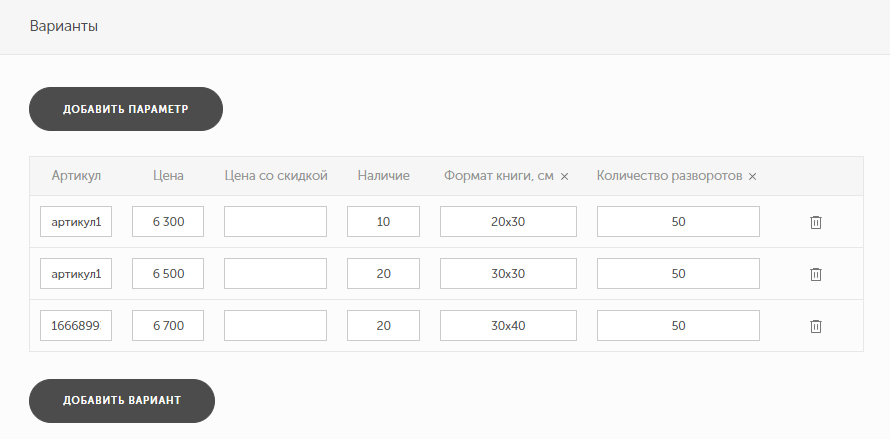Delete the variant row with price 6 700
The width and height of the screenshot is (890, 439).
pos(816,326)
